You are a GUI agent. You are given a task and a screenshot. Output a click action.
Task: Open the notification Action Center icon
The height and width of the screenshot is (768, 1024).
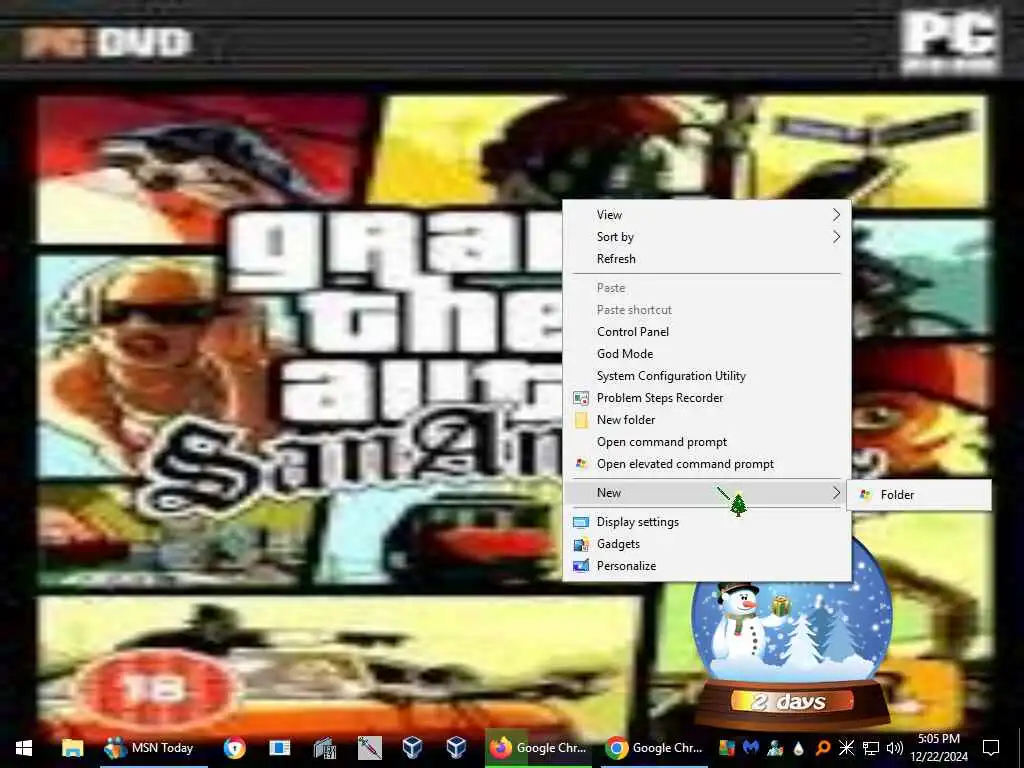(991, 748)
